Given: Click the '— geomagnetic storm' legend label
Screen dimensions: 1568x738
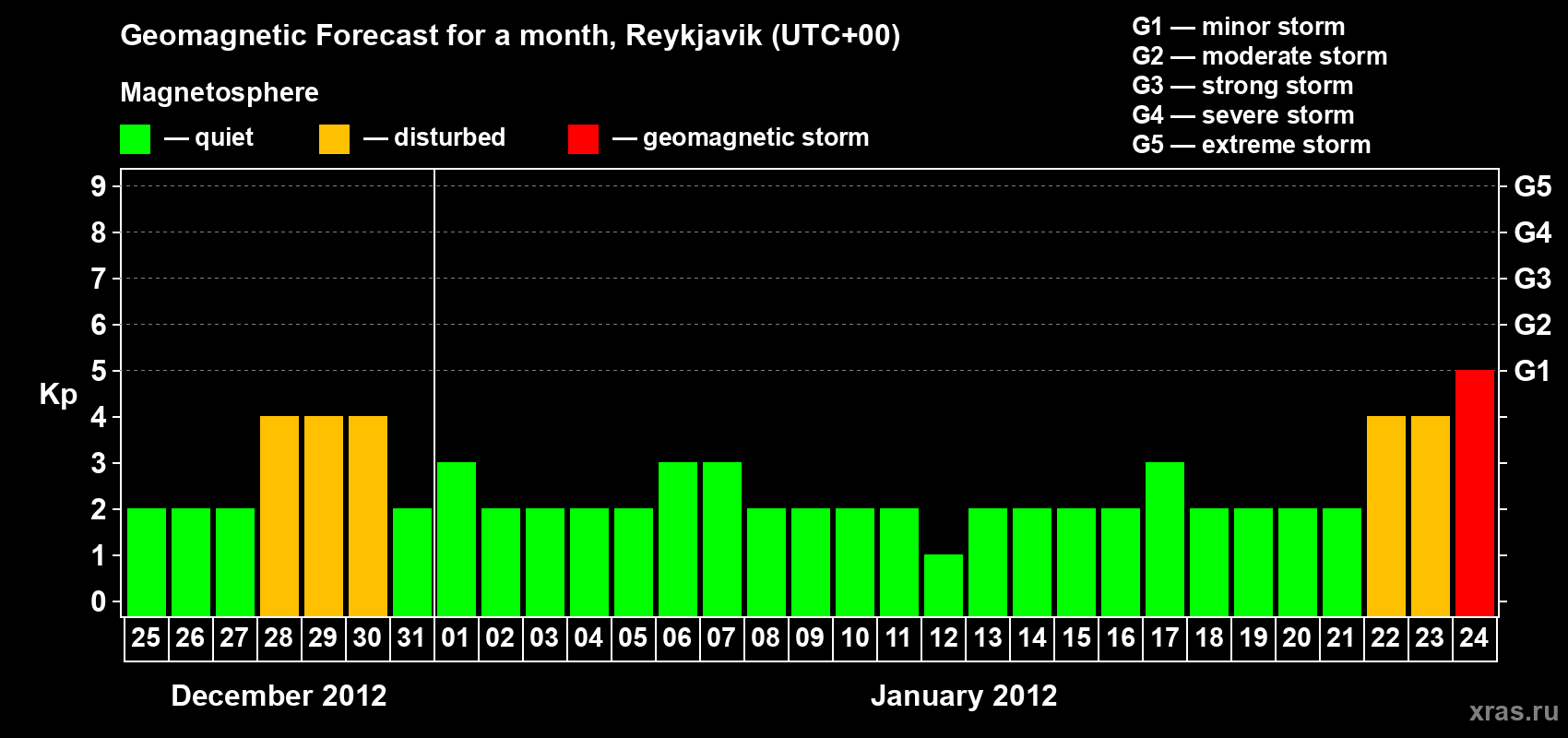Looking at the screenshot, I should coord(741,137).
